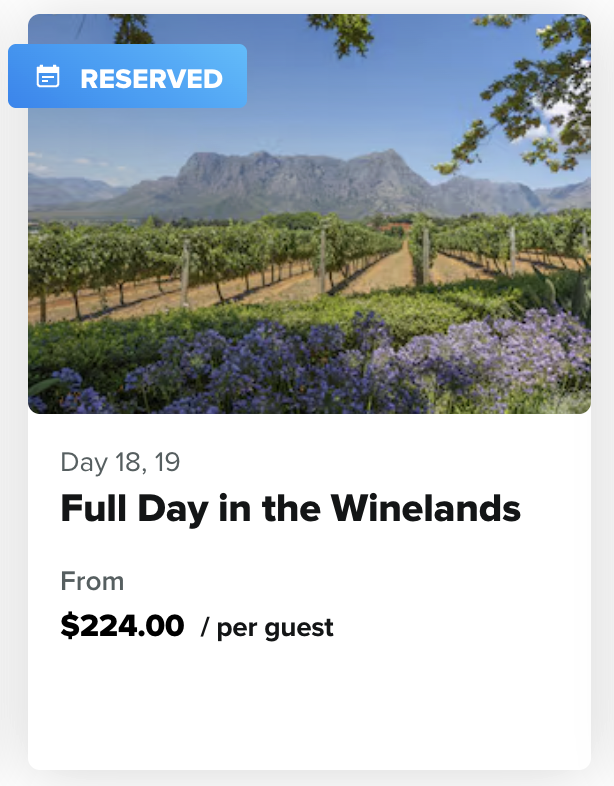
Task: Click the word RESERVED beside the calendar icon
Action: pyautogui.click(x=151, y=77)
